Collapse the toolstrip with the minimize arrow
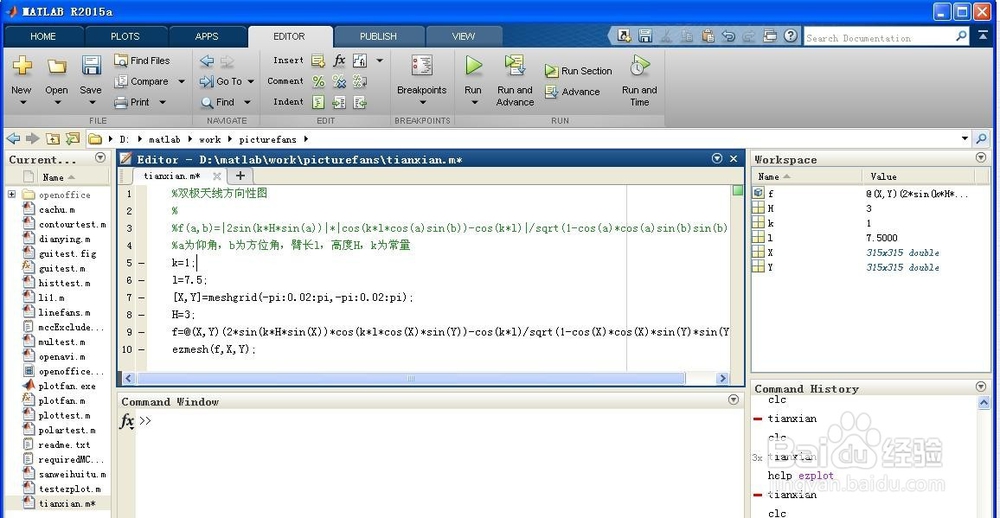Viewport: 1000px width, 518px height. 983,36
